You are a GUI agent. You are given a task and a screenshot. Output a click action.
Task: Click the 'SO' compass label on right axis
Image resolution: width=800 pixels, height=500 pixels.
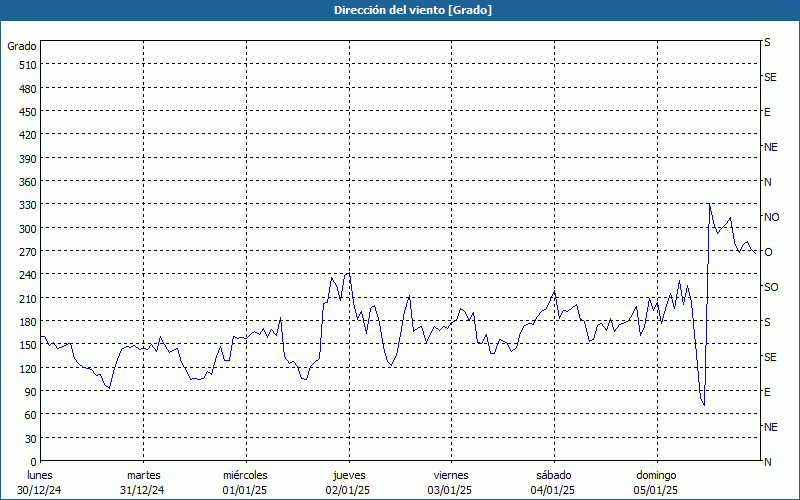pyautogui.click(x=771, y=287)
